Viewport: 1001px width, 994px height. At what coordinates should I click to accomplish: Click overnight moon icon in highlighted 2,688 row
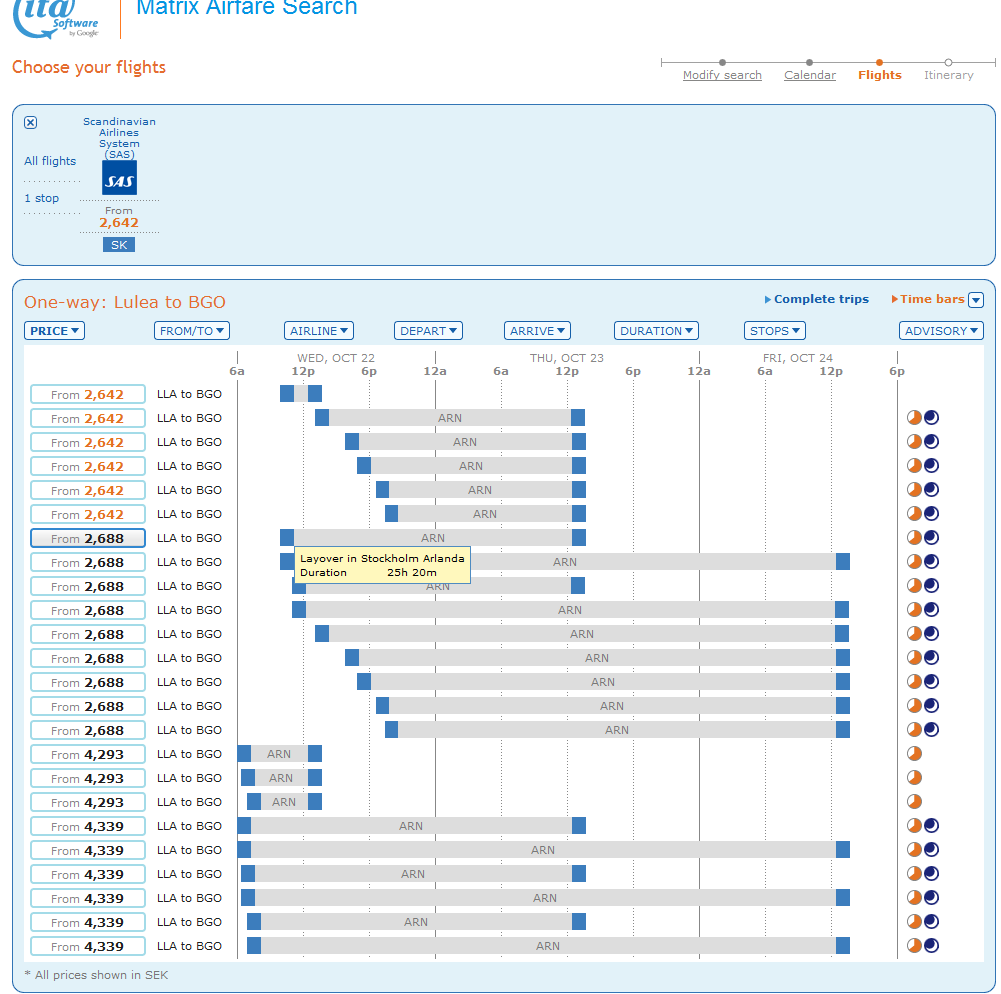(931, 538)
